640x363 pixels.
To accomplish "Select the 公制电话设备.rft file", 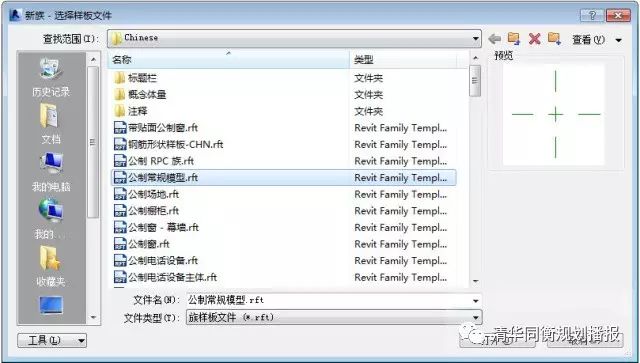I will click(156, 261).
